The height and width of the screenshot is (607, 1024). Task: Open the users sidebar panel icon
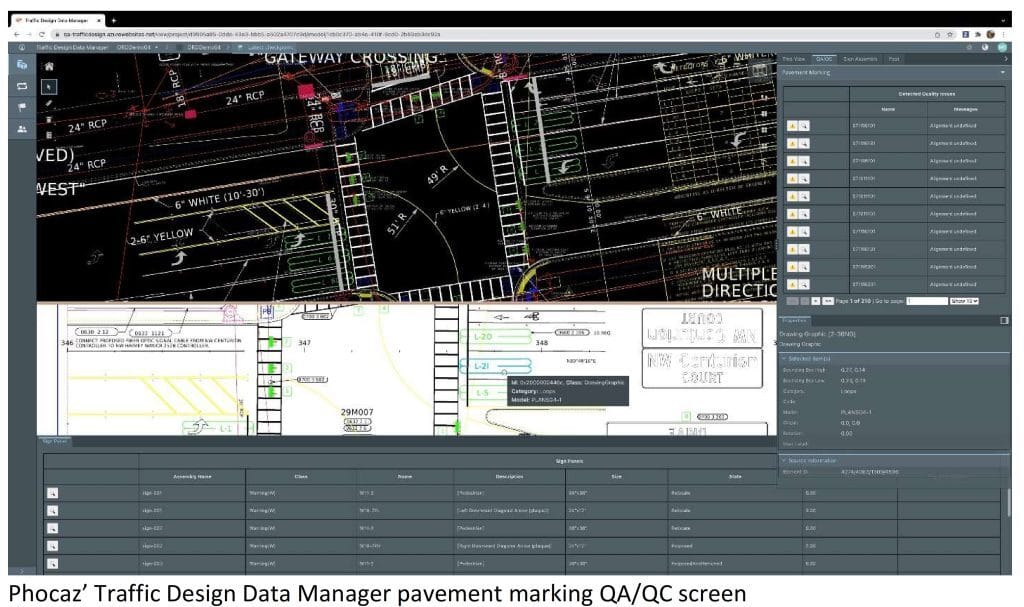pyautogui.click(x=22, y=129)
